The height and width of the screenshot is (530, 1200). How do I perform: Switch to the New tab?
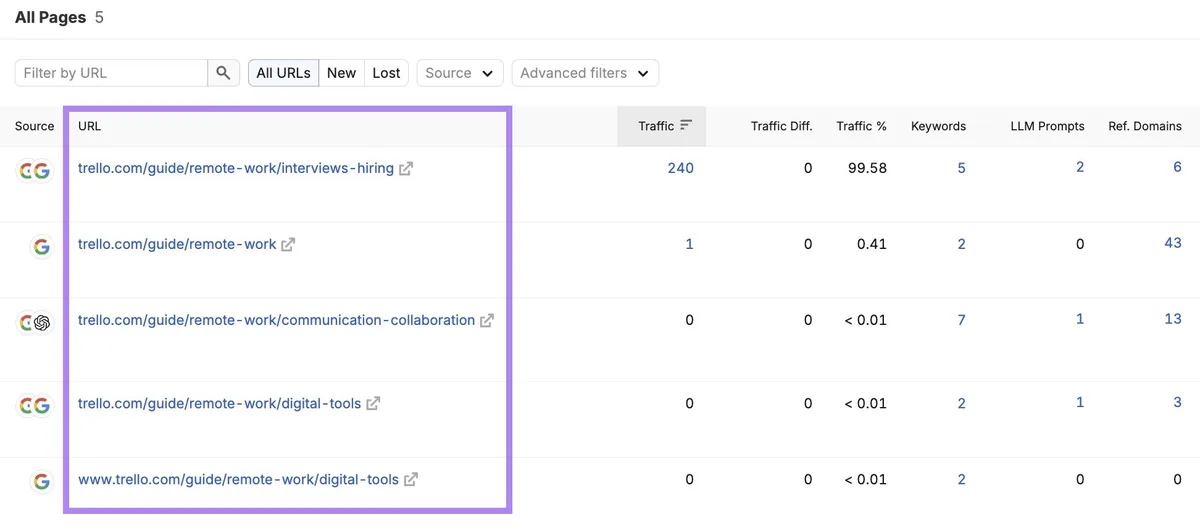(x=341, y=73)
